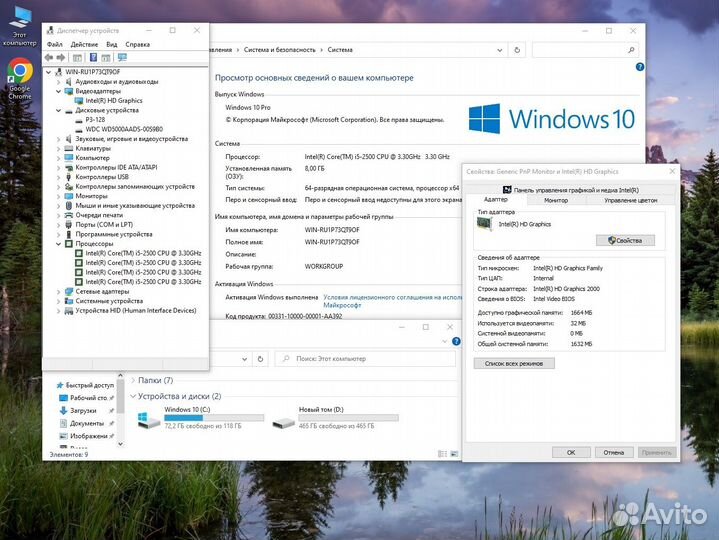Collapse the WIN-RU1P73QT9OF root node
Screen dimensions: 719x540
coord(49,72)
